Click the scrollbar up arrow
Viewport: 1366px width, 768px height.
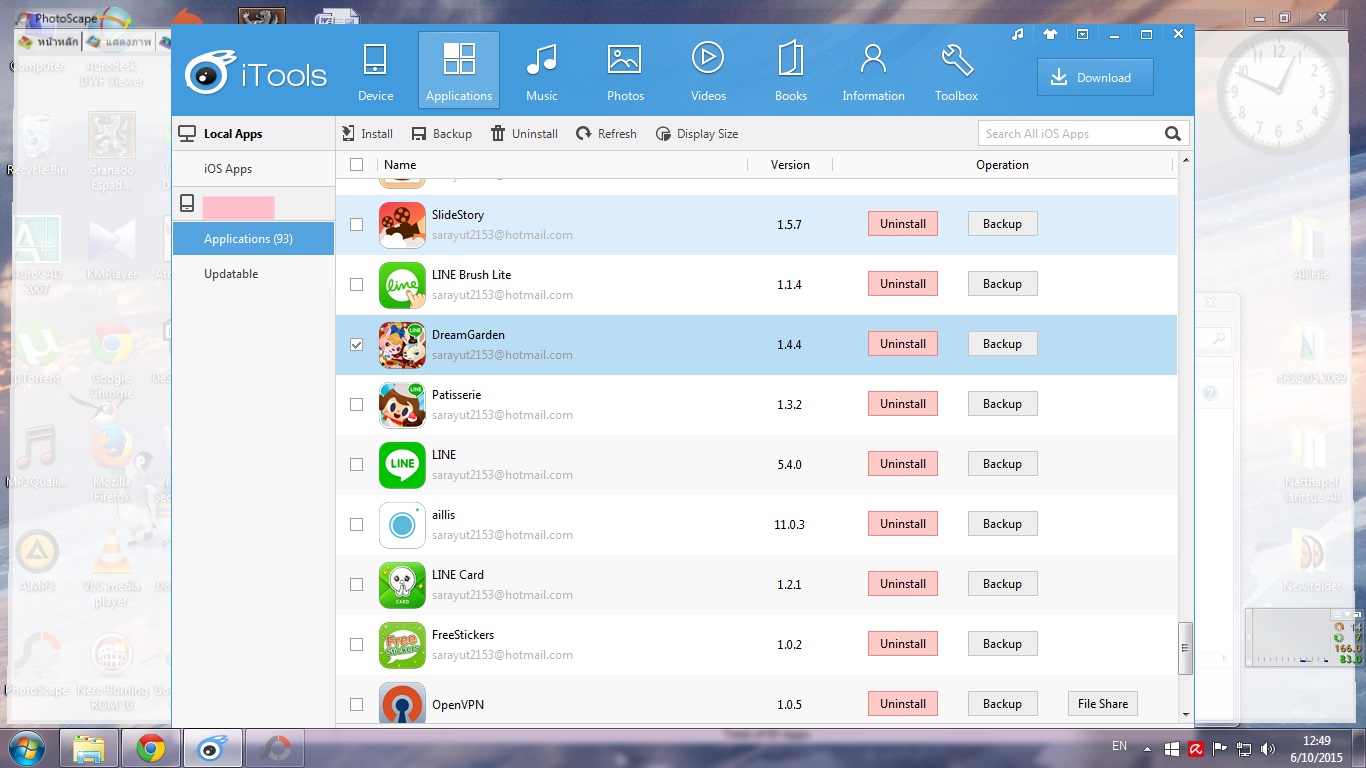point(1186,160)
